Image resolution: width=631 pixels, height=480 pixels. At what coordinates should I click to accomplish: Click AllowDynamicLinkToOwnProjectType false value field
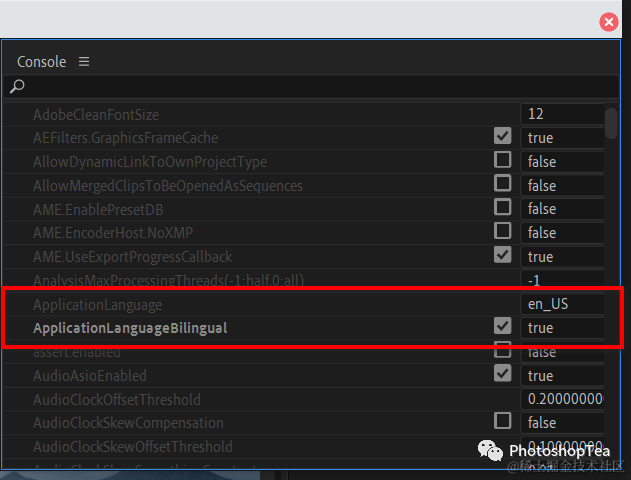[x=562, y=162]
